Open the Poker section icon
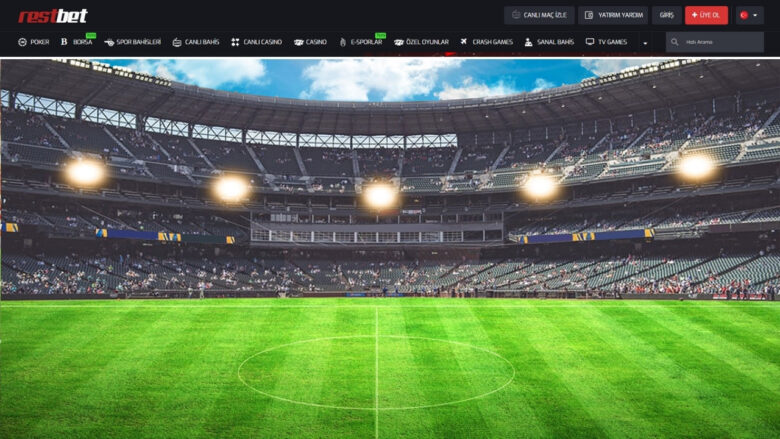 coord(22,42)
